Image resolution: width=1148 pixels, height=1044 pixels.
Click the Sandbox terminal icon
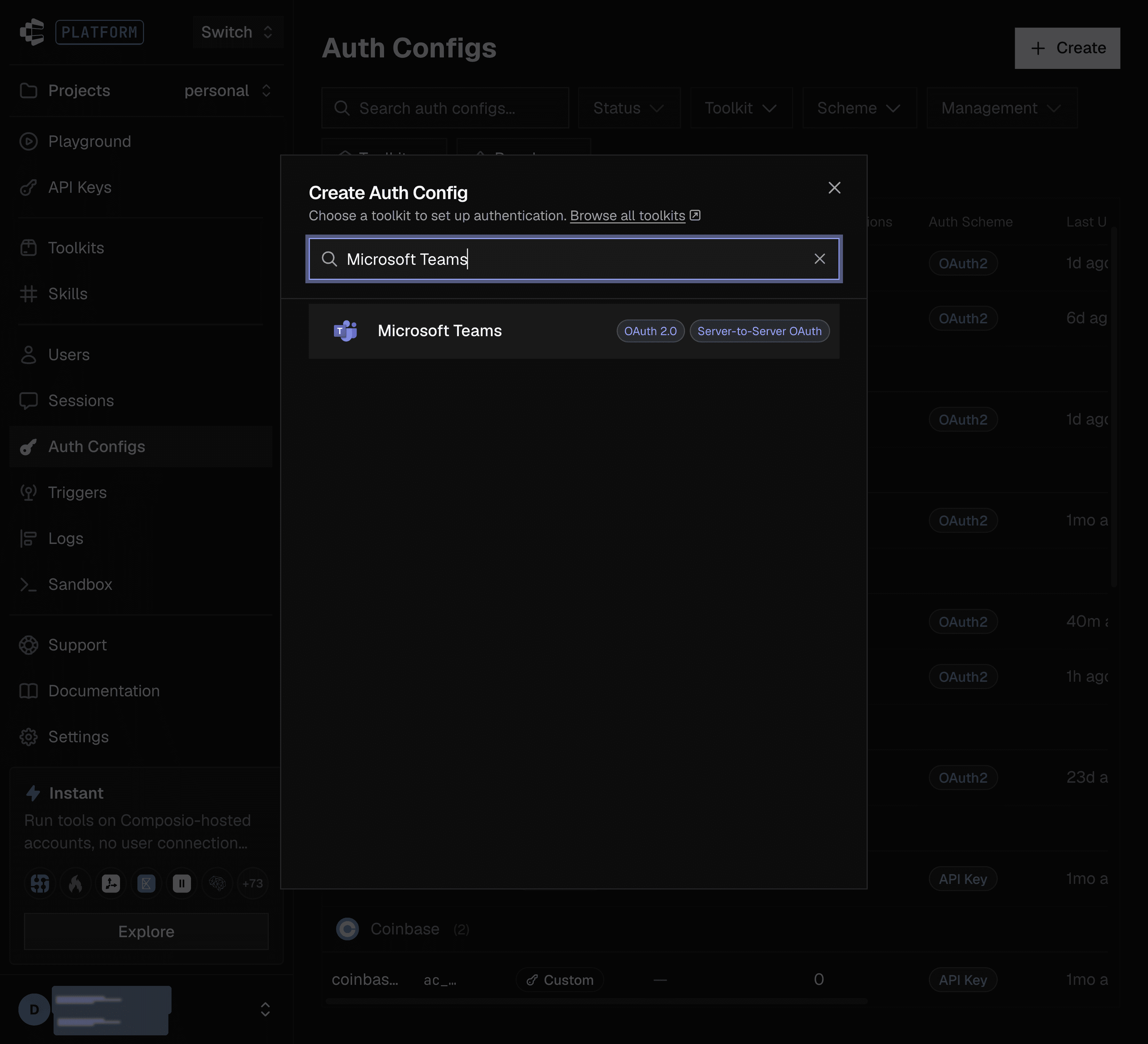(29, 584)
